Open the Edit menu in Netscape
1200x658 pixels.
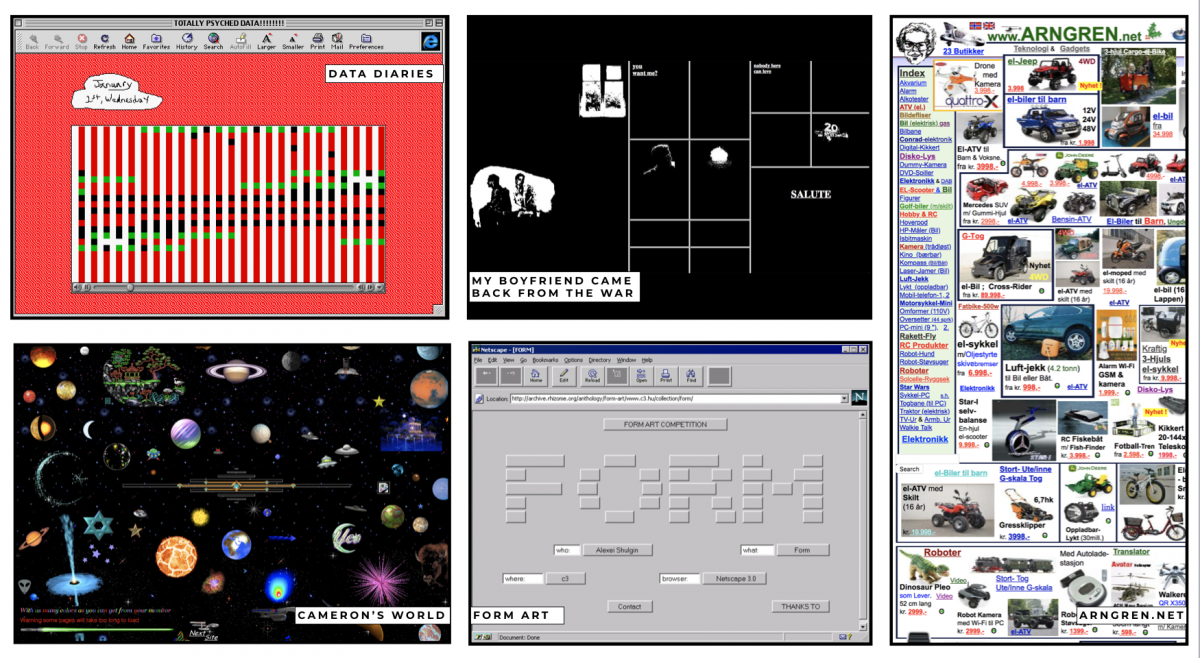click(x=491, y=360)
